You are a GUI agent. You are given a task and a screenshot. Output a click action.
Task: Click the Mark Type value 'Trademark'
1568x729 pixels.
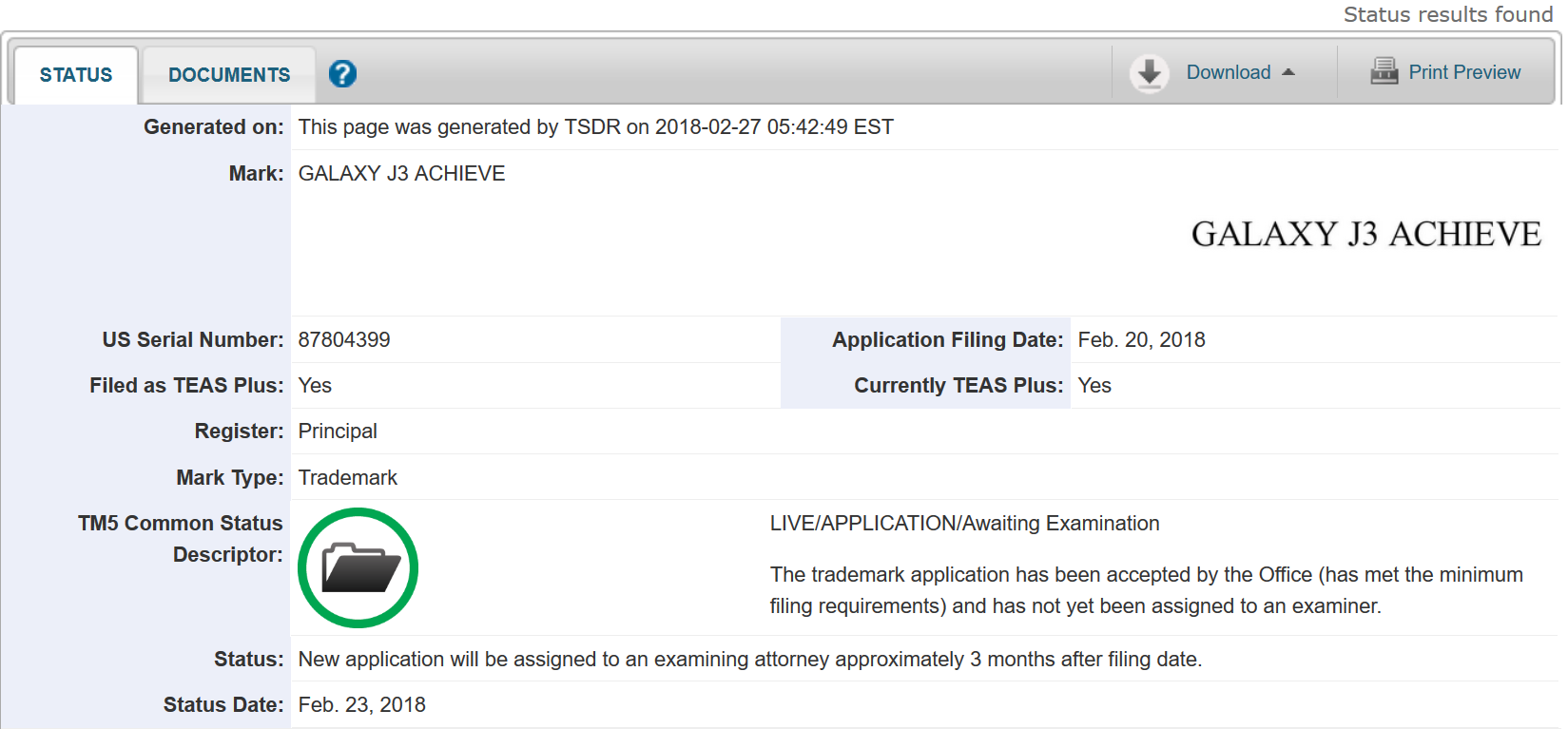348,478
